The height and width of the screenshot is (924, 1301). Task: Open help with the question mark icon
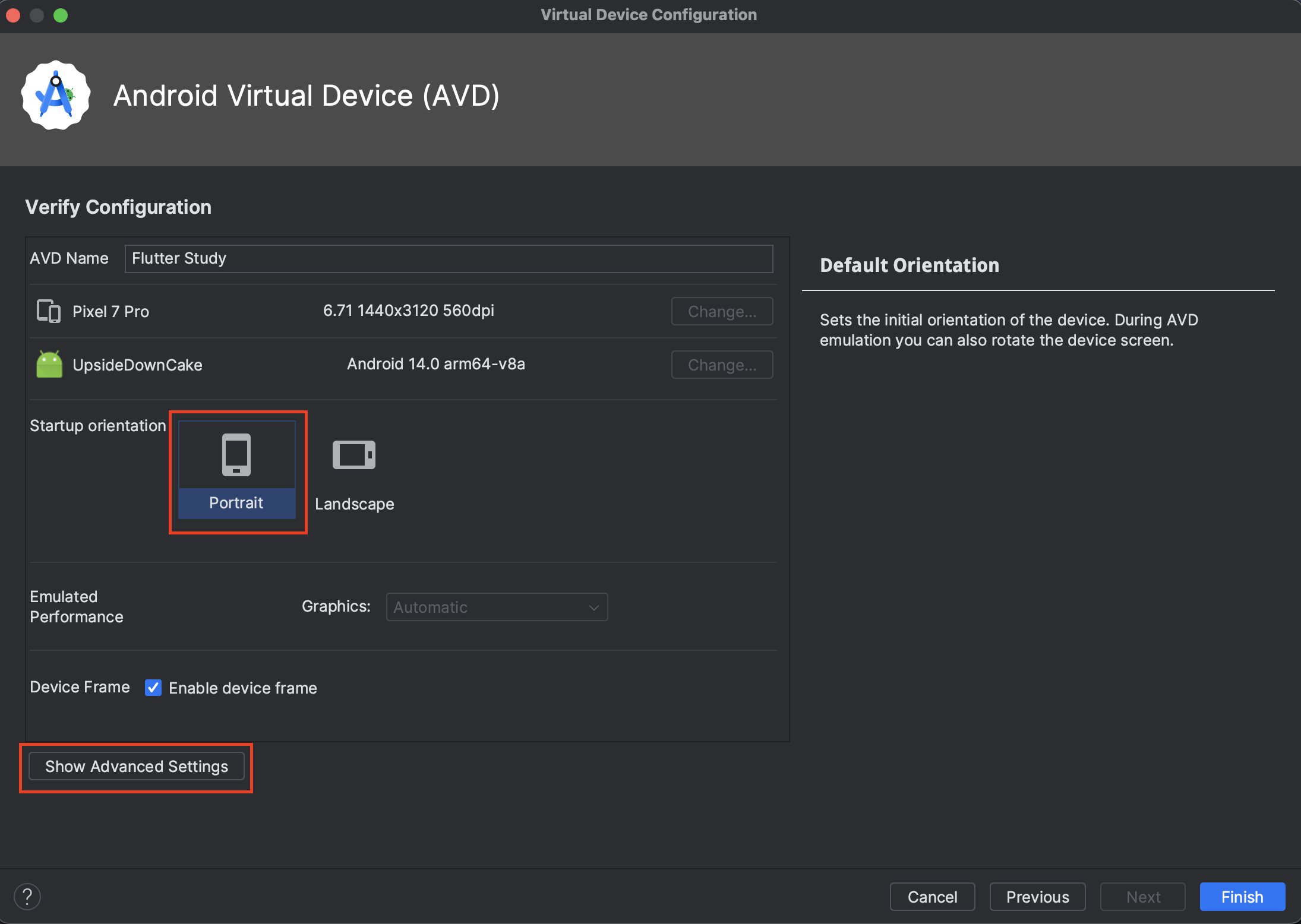point(27,897)
